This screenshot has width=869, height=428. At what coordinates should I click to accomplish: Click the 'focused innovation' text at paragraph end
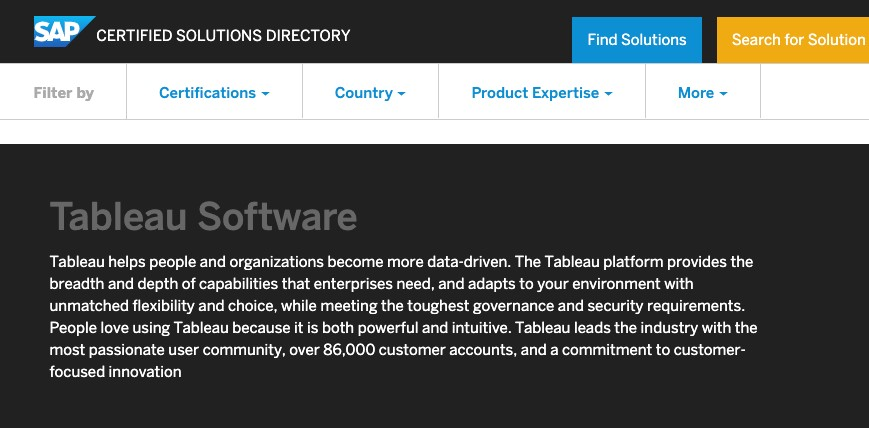(x=115, y=372)
